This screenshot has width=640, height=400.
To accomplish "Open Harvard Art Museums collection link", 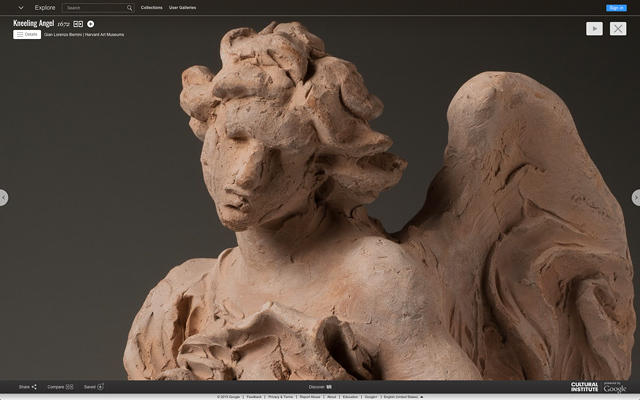I will pos(104,35).
